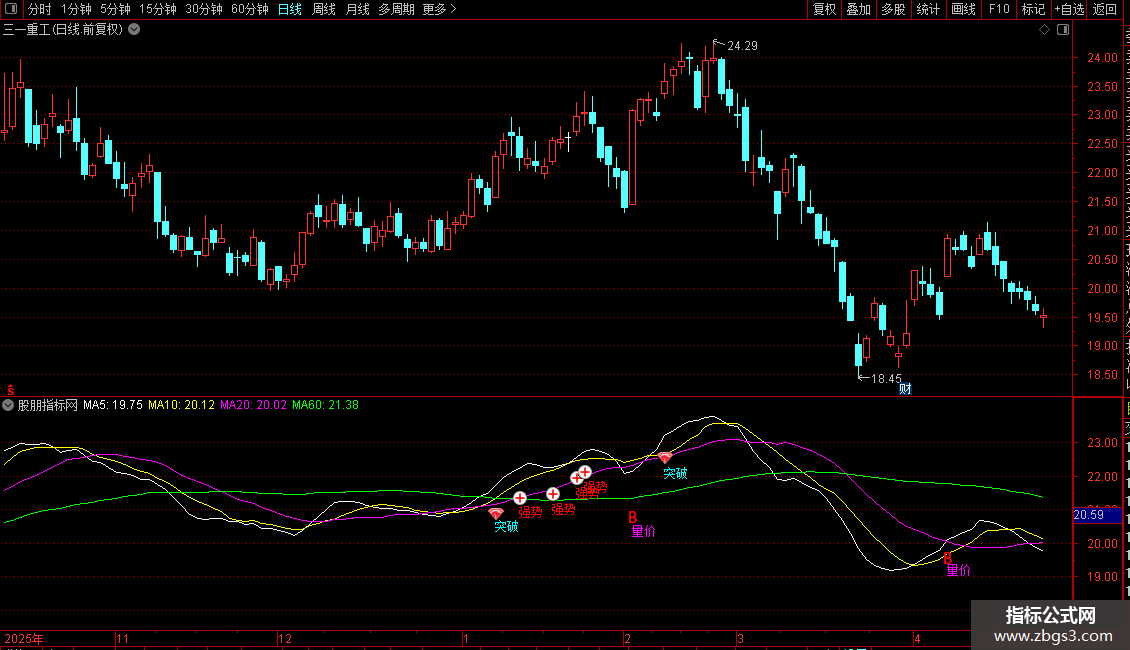
Task: Click the first 强势 plus-circle signal icon
Action: (x=520, y=498)
